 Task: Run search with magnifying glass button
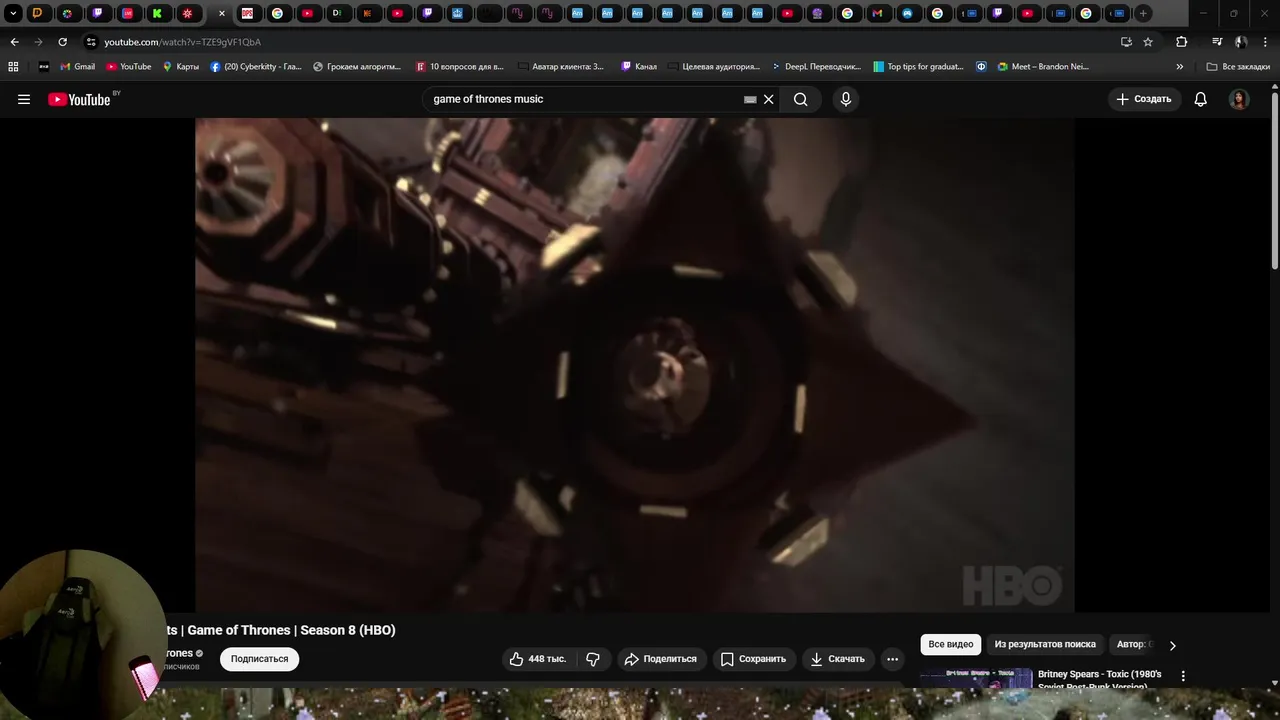tap(800, 99)
